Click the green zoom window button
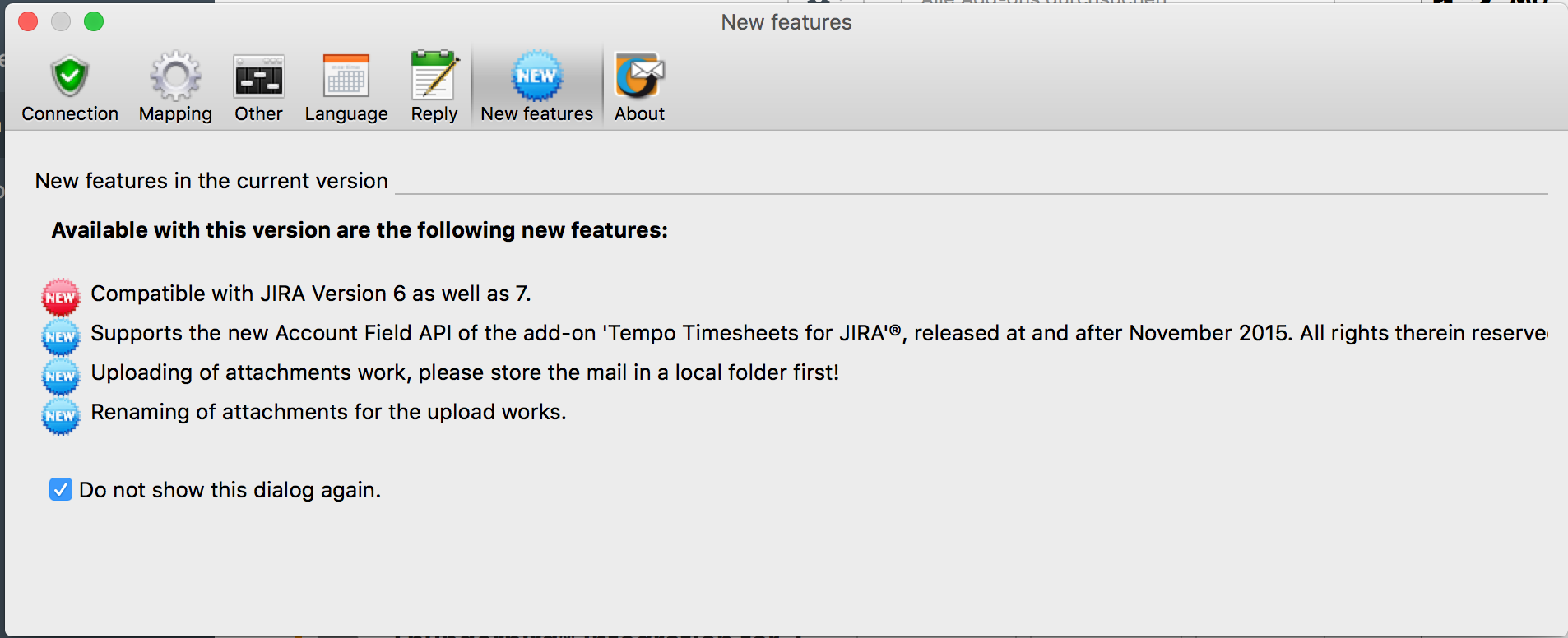Viewport: 1568px width, 638px height. coord(94,21)
